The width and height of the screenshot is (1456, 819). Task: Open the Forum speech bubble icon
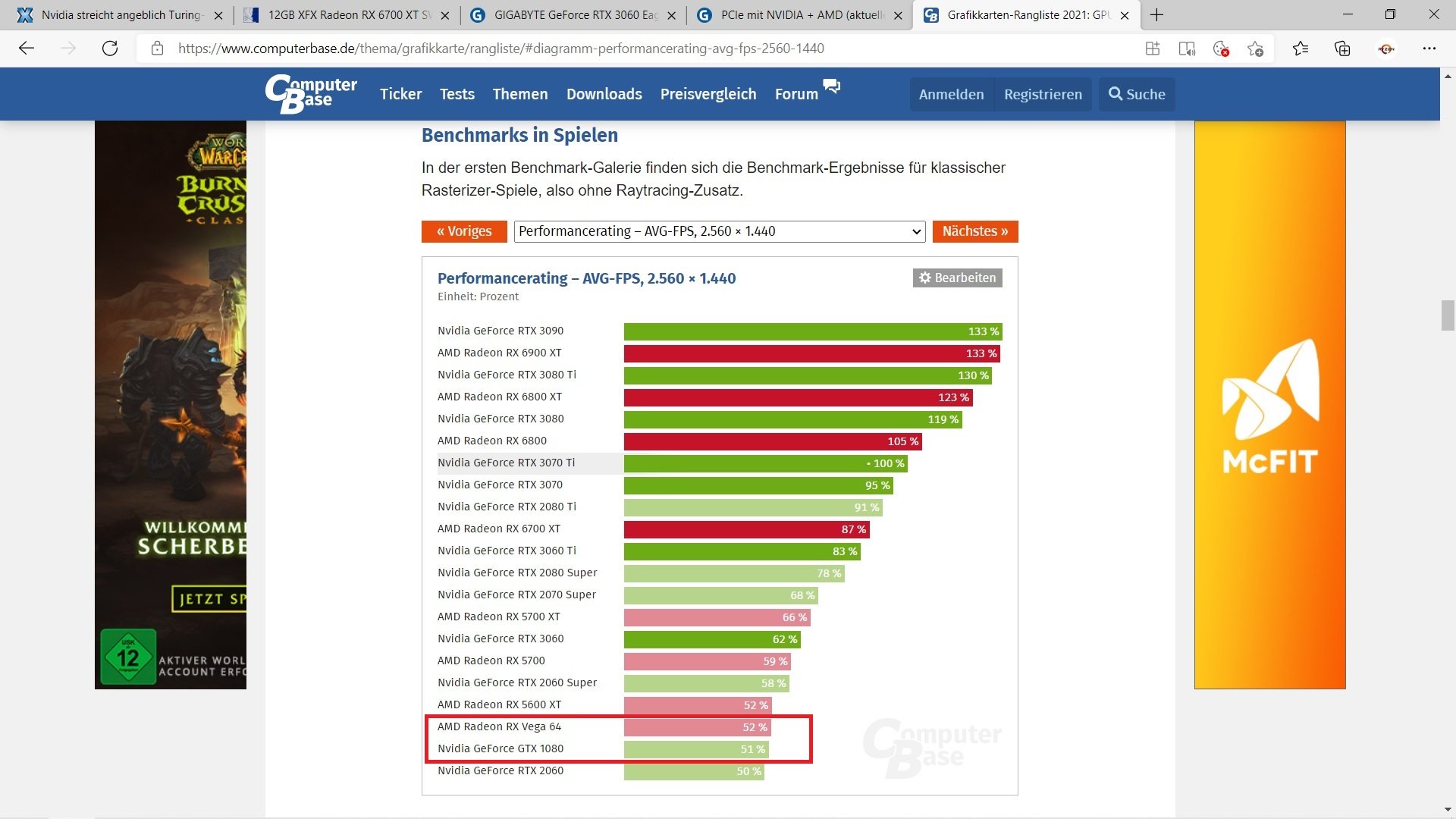click(x=832, y=86)
